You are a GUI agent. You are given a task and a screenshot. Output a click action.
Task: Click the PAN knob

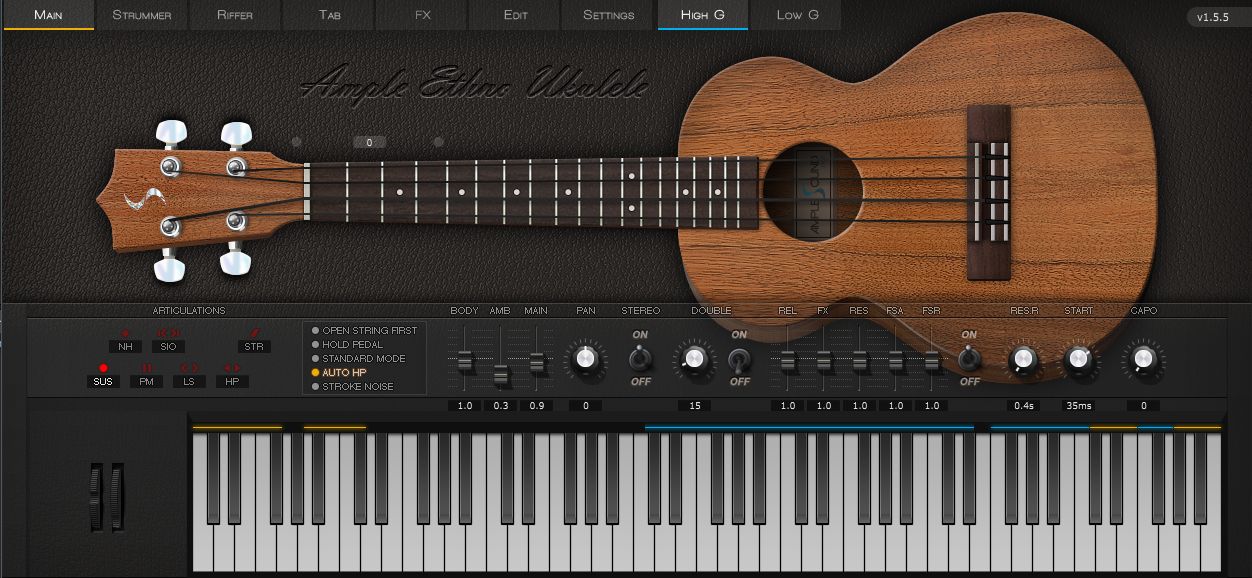click(586, 358)
